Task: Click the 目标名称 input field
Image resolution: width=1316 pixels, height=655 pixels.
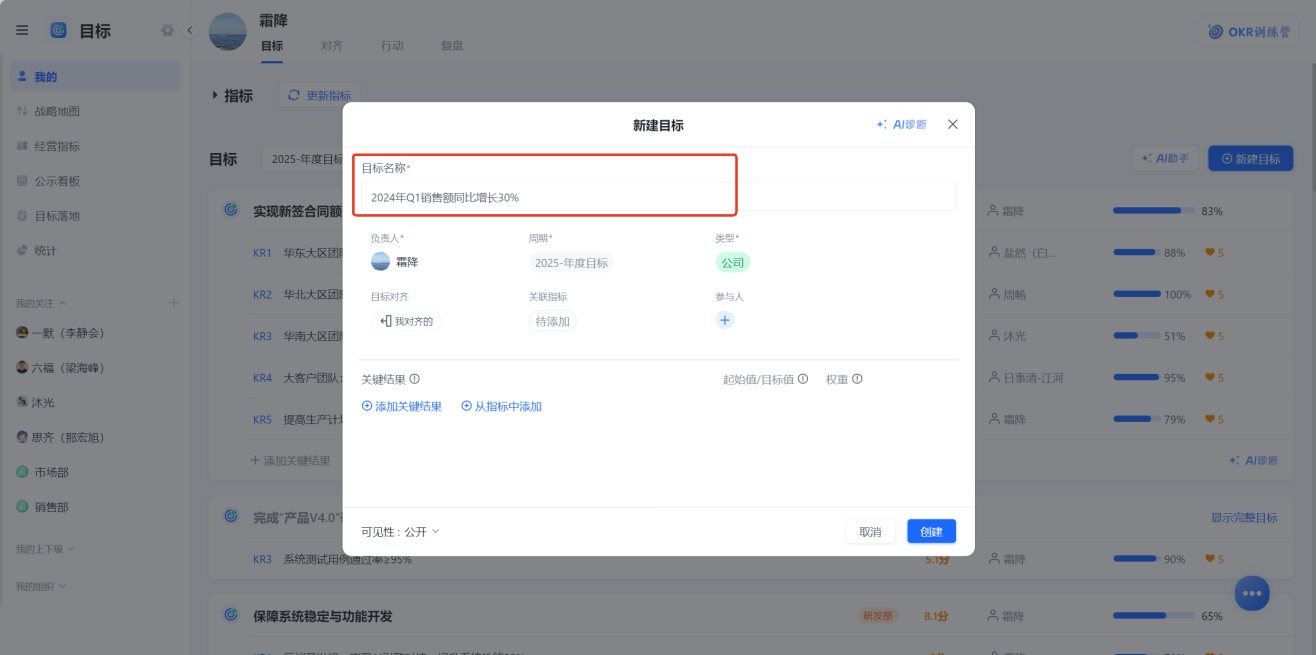Action: pos(658,197)
